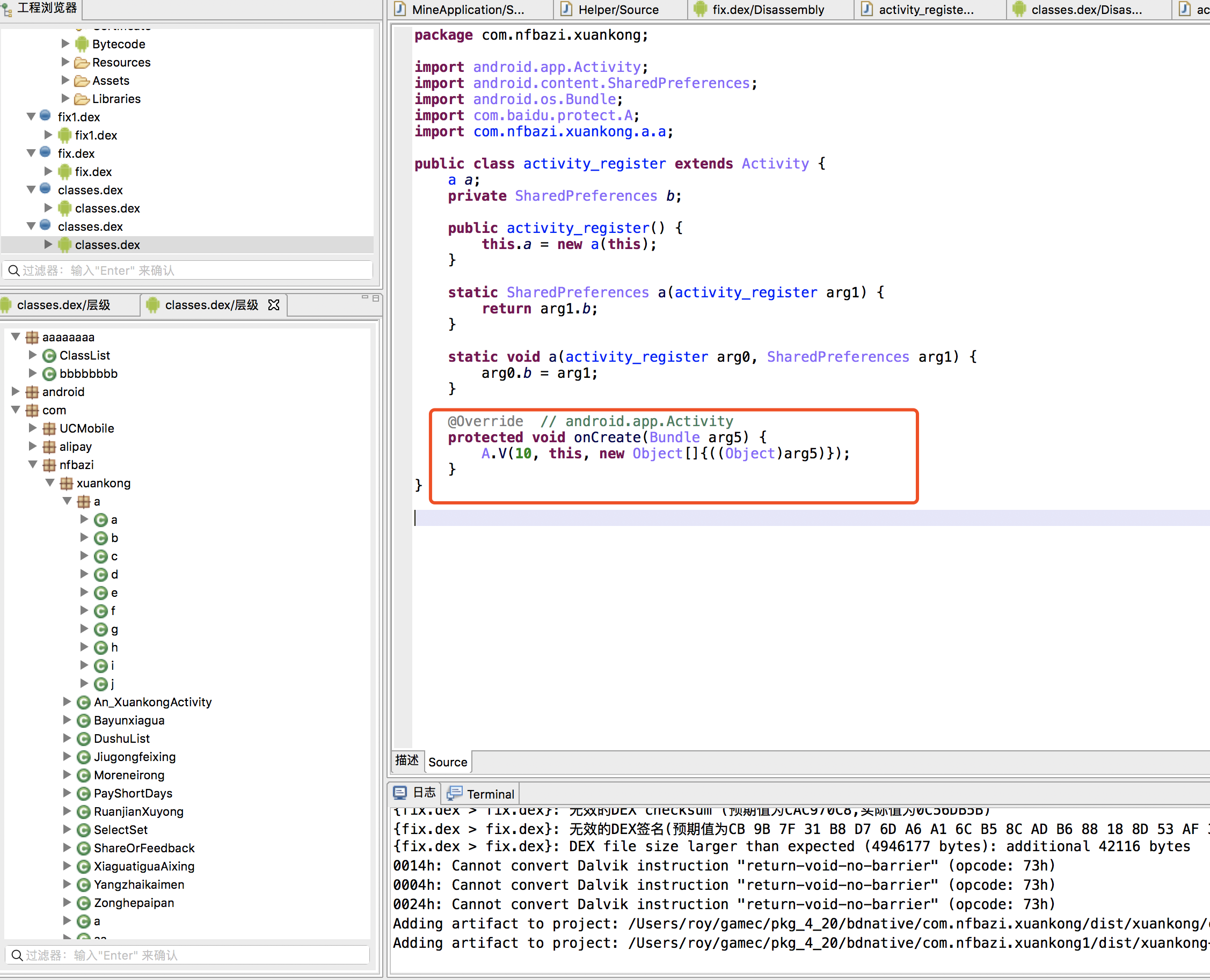Collapse the nfbazi package node

tap(33, 465)
